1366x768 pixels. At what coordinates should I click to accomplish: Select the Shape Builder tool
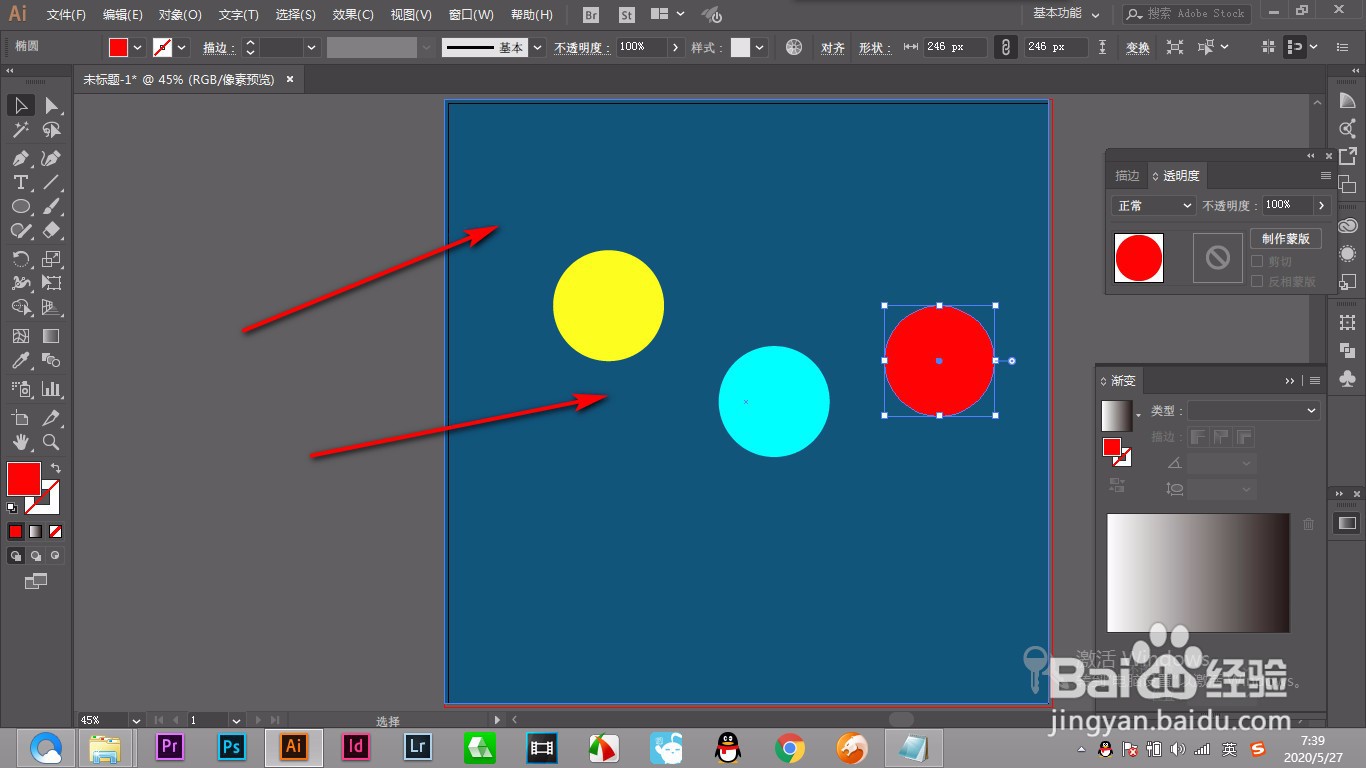coord(21,306)
